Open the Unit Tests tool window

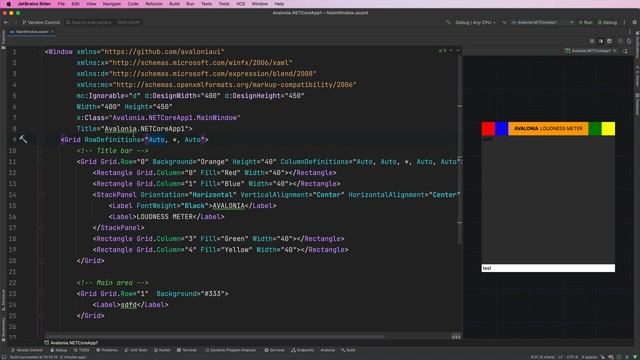click(136, 350)
